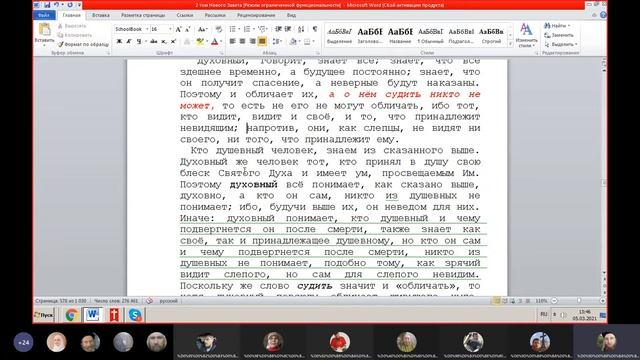Open the font size 16 dropdown
640x360 pixels.
170,29
